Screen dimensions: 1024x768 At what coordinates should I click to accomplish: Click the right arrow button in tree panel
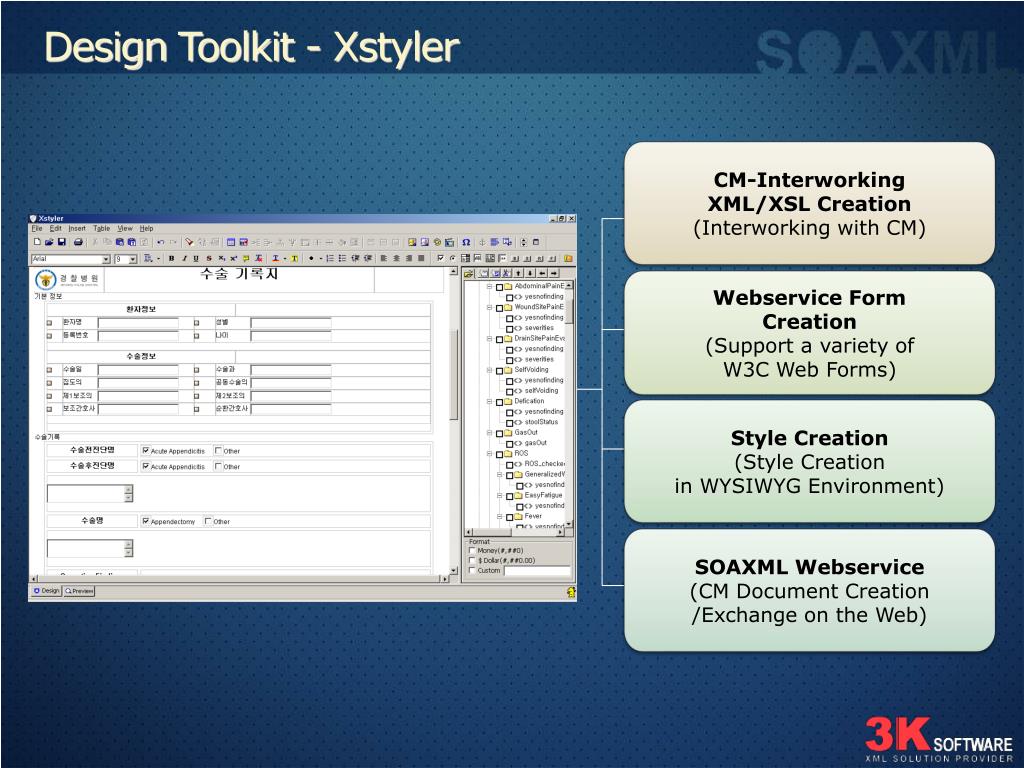tap(554, 273)
